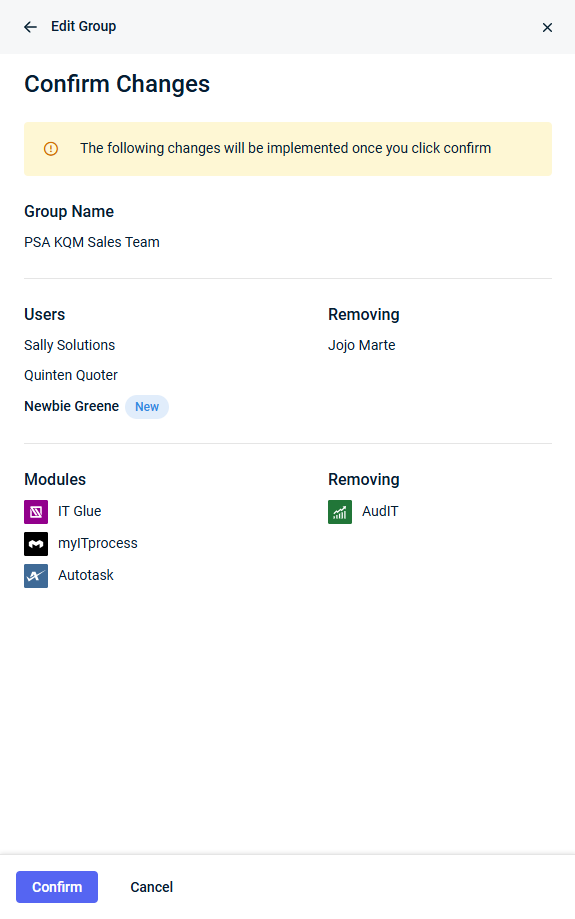Click the PSA KQM Sales Team group name
Viewport: 575px width, 919px height.
click(x=91, y=242)
